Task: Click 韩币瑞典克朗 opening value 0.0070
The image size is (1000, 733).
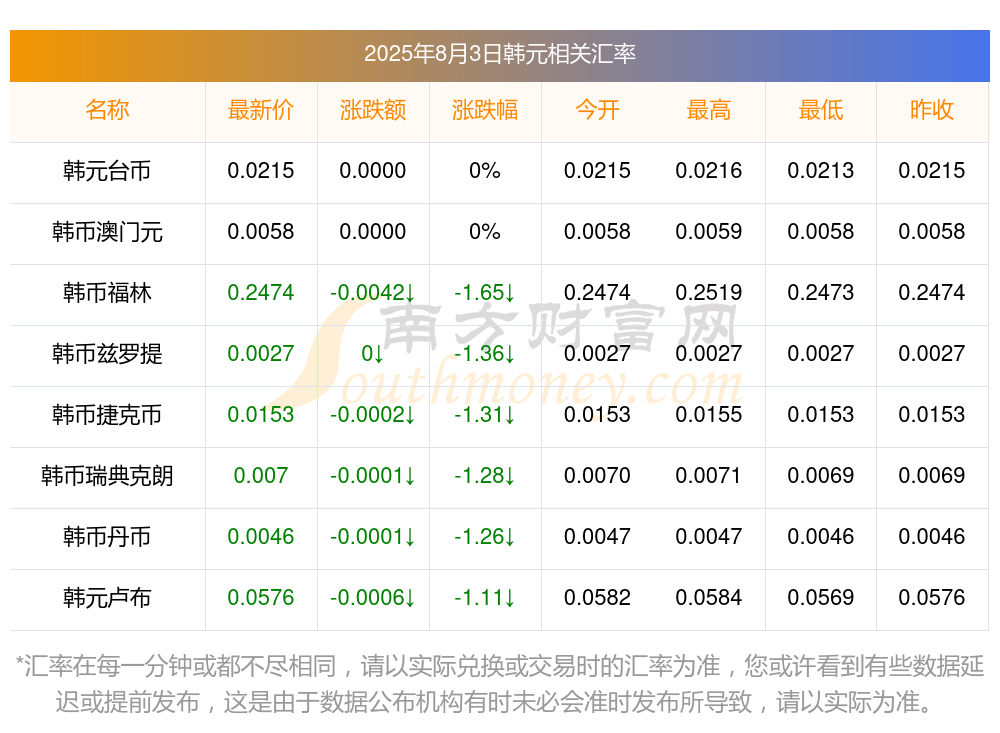Action: click(x=598, y=475)
